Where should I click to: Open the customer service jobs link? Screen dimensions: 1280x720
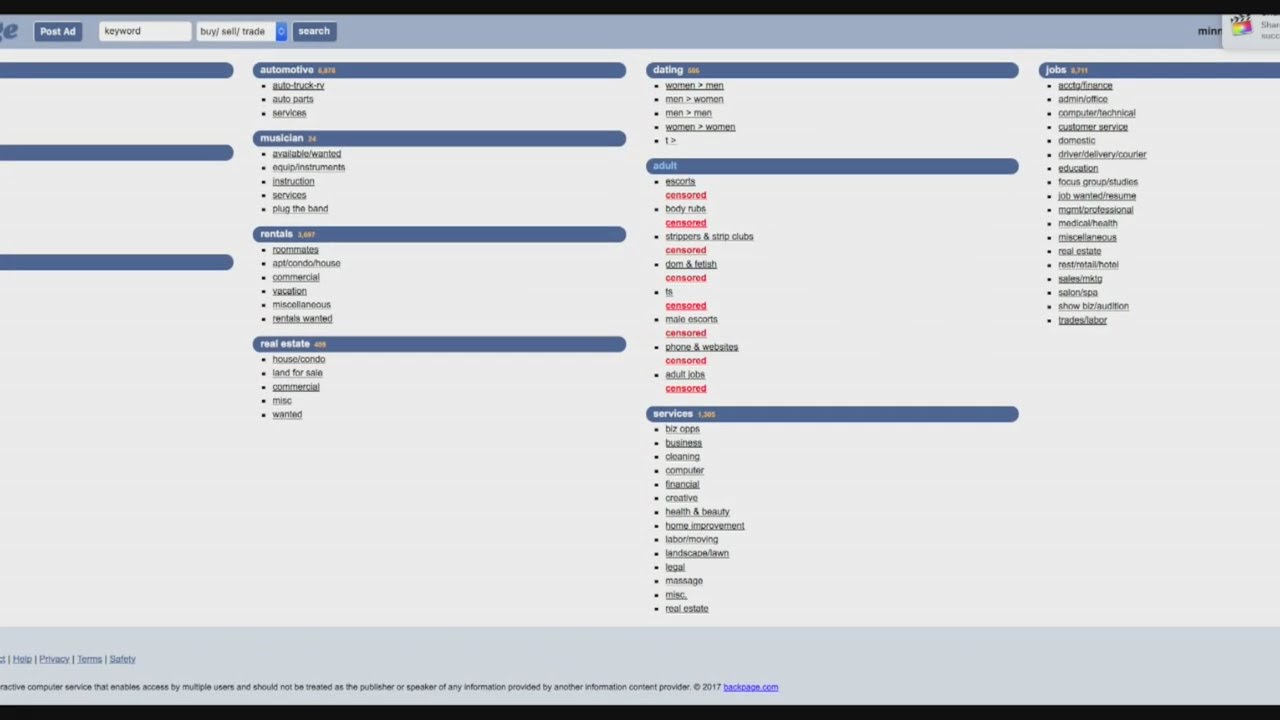click(x=1092, y=127)
